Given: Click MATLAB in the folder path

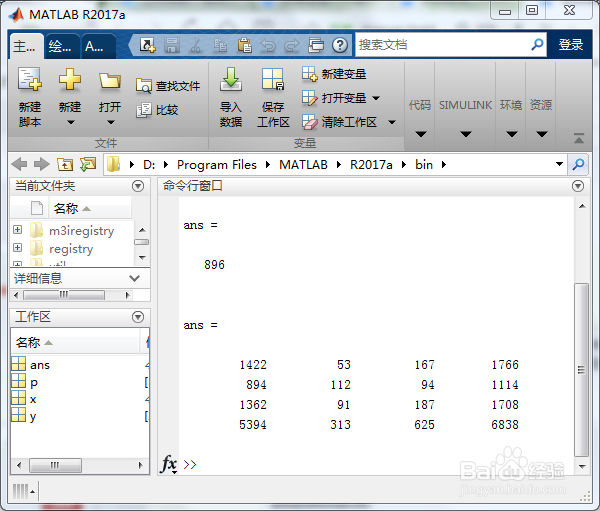Looking at the screenshot, I should tap(303, 165).
